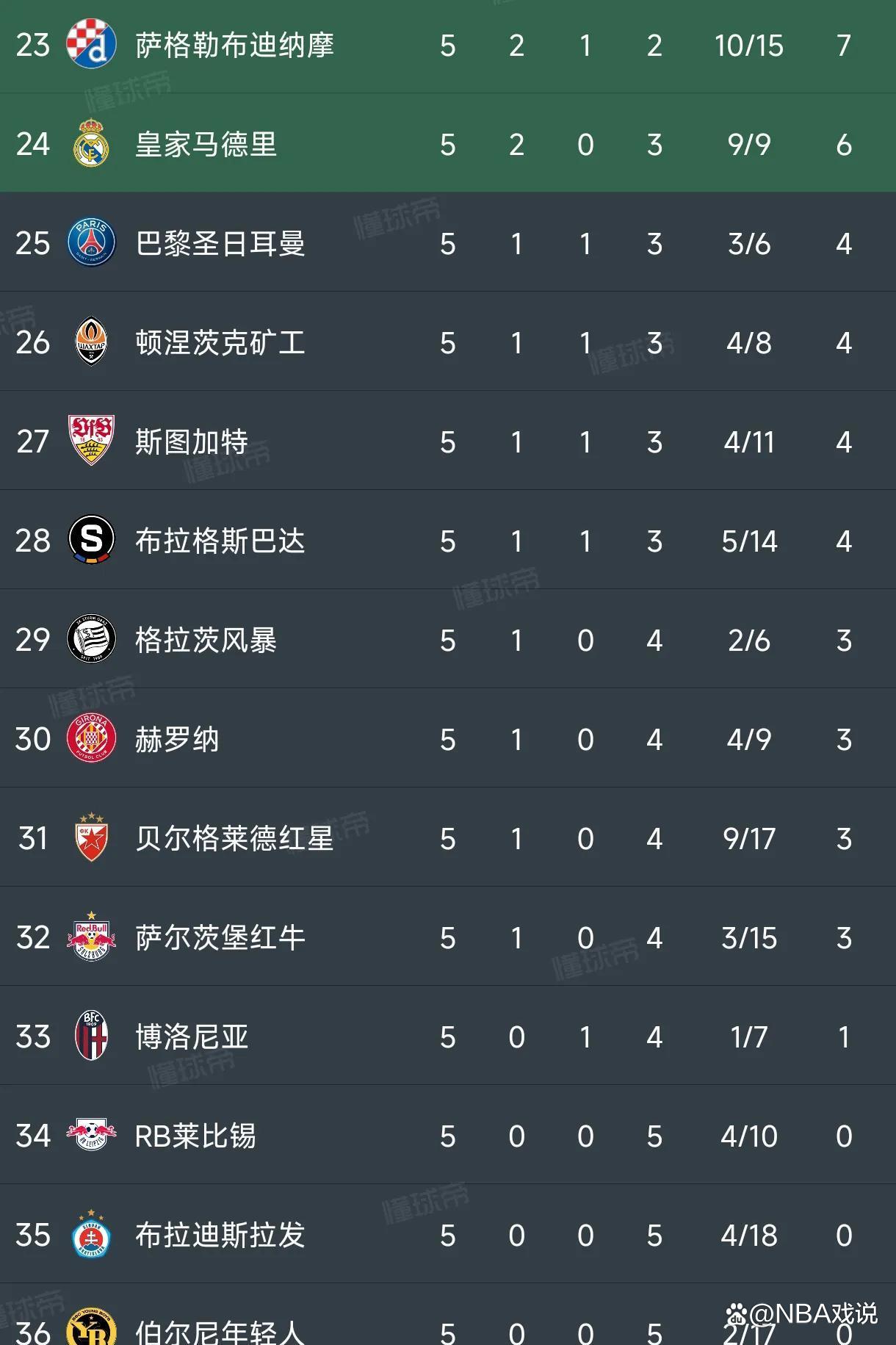
Task: Select rank number 25 for PSG
Action: coord(31,244)
